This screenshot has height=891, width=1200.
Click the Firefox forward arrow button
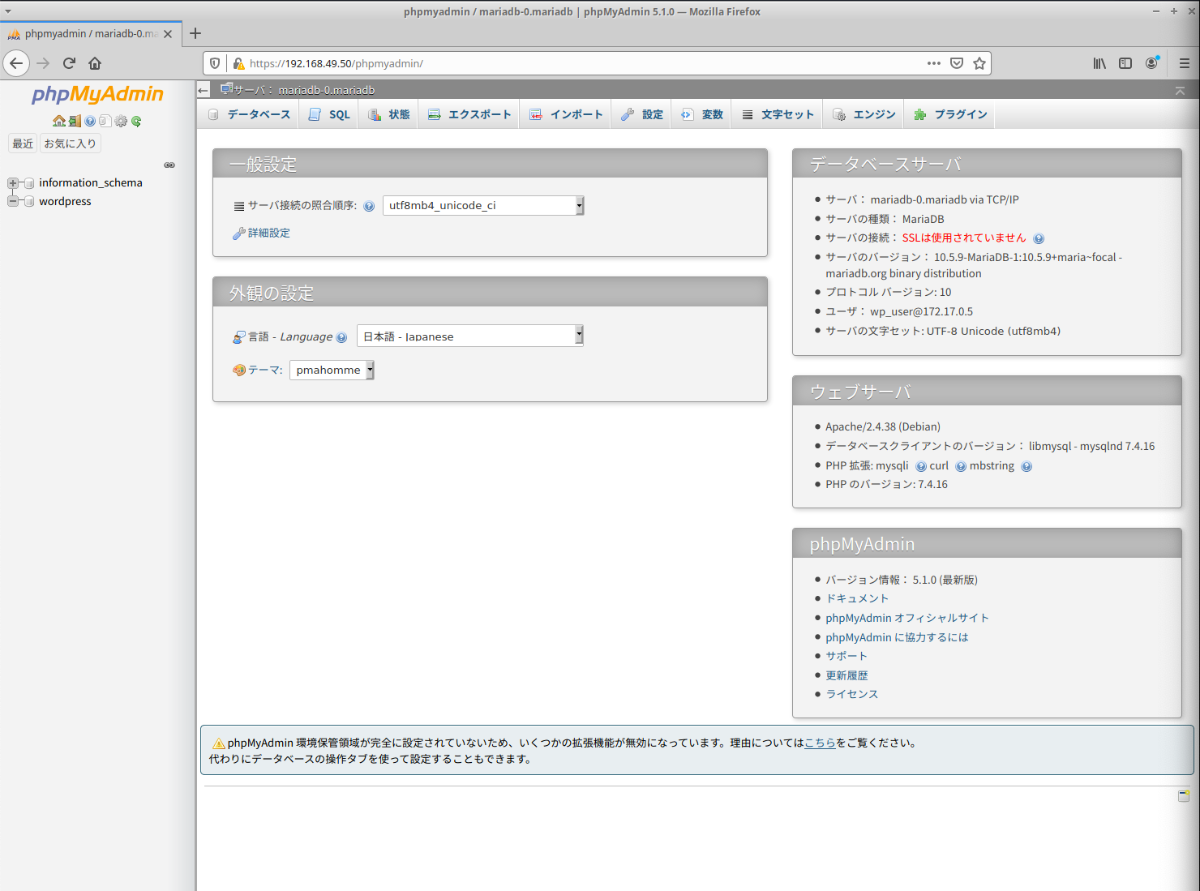(x=43, y=63)
